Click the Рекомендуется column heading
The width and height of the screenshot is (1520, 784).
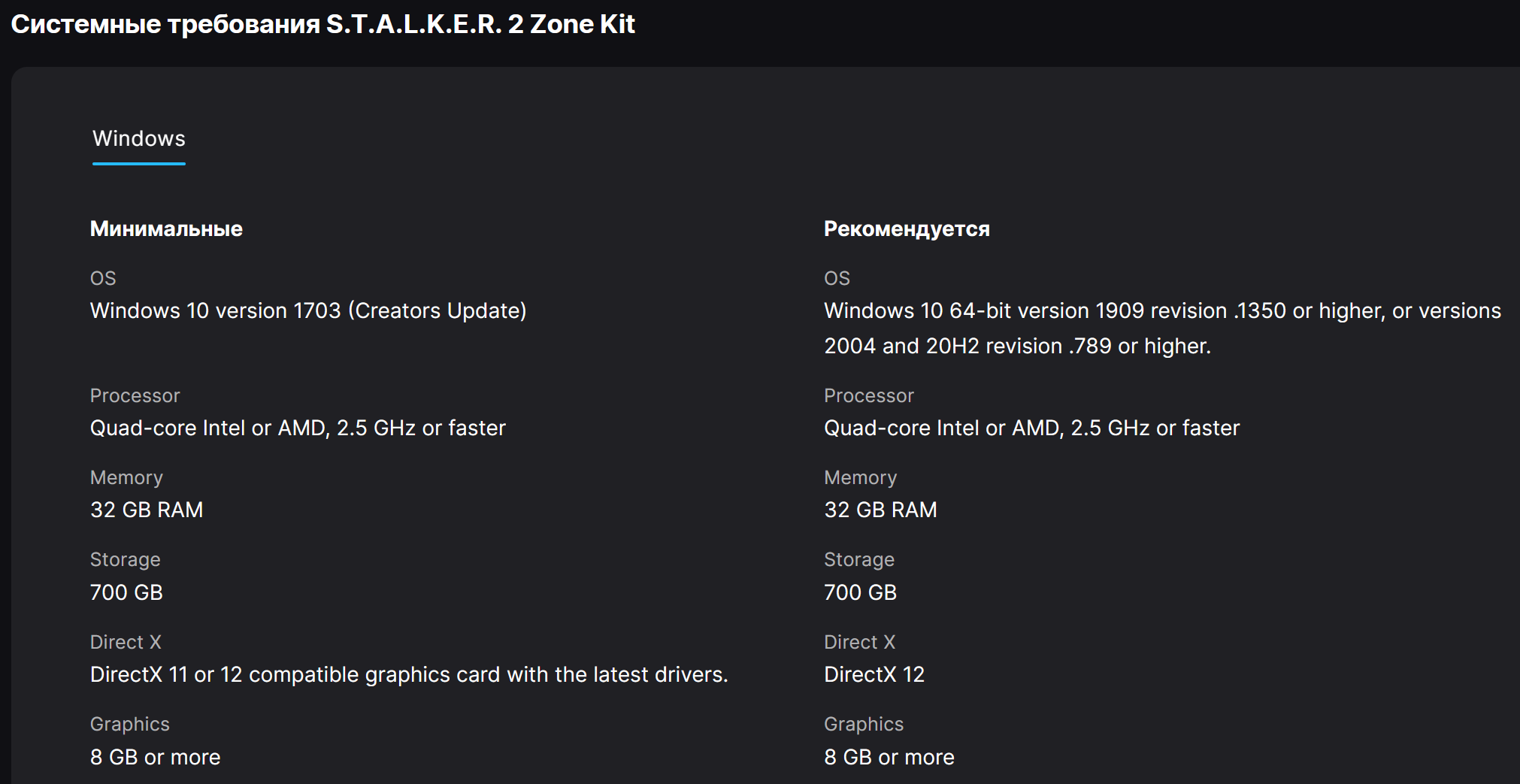click(907, 229)
